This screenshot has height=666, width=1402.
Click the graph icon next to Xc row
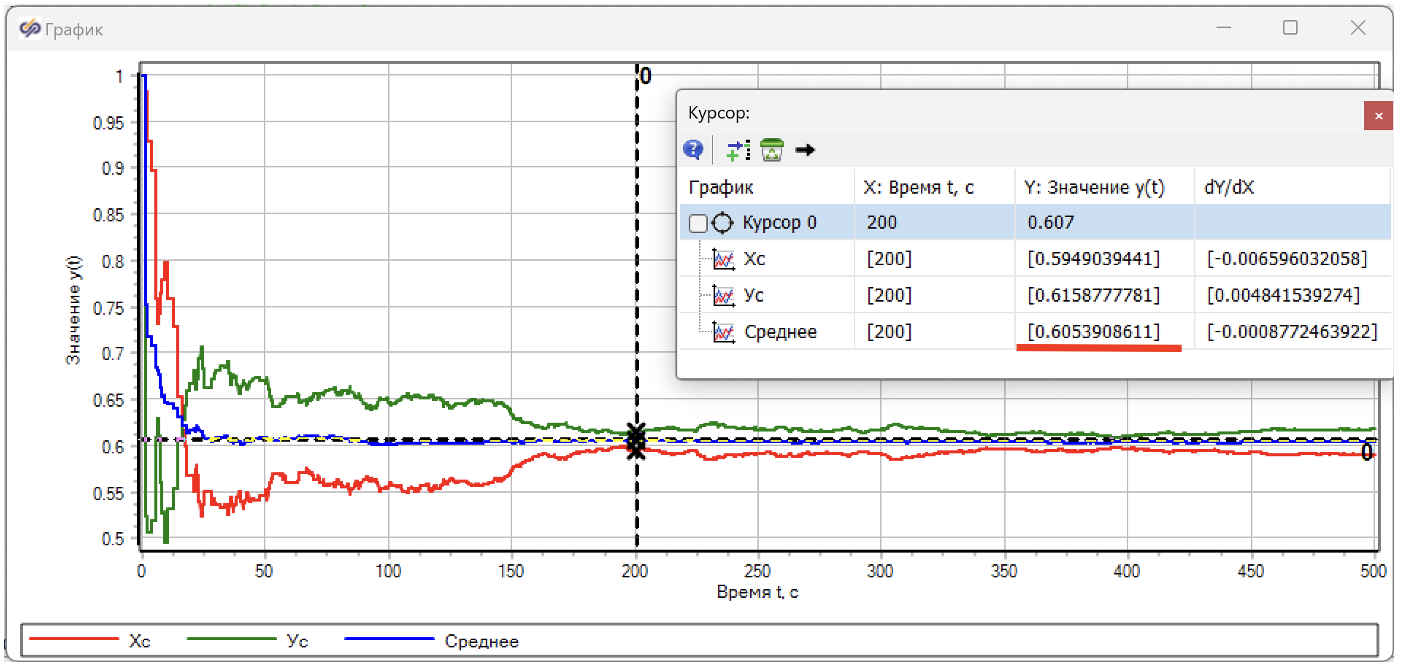(x=723, y=259)
